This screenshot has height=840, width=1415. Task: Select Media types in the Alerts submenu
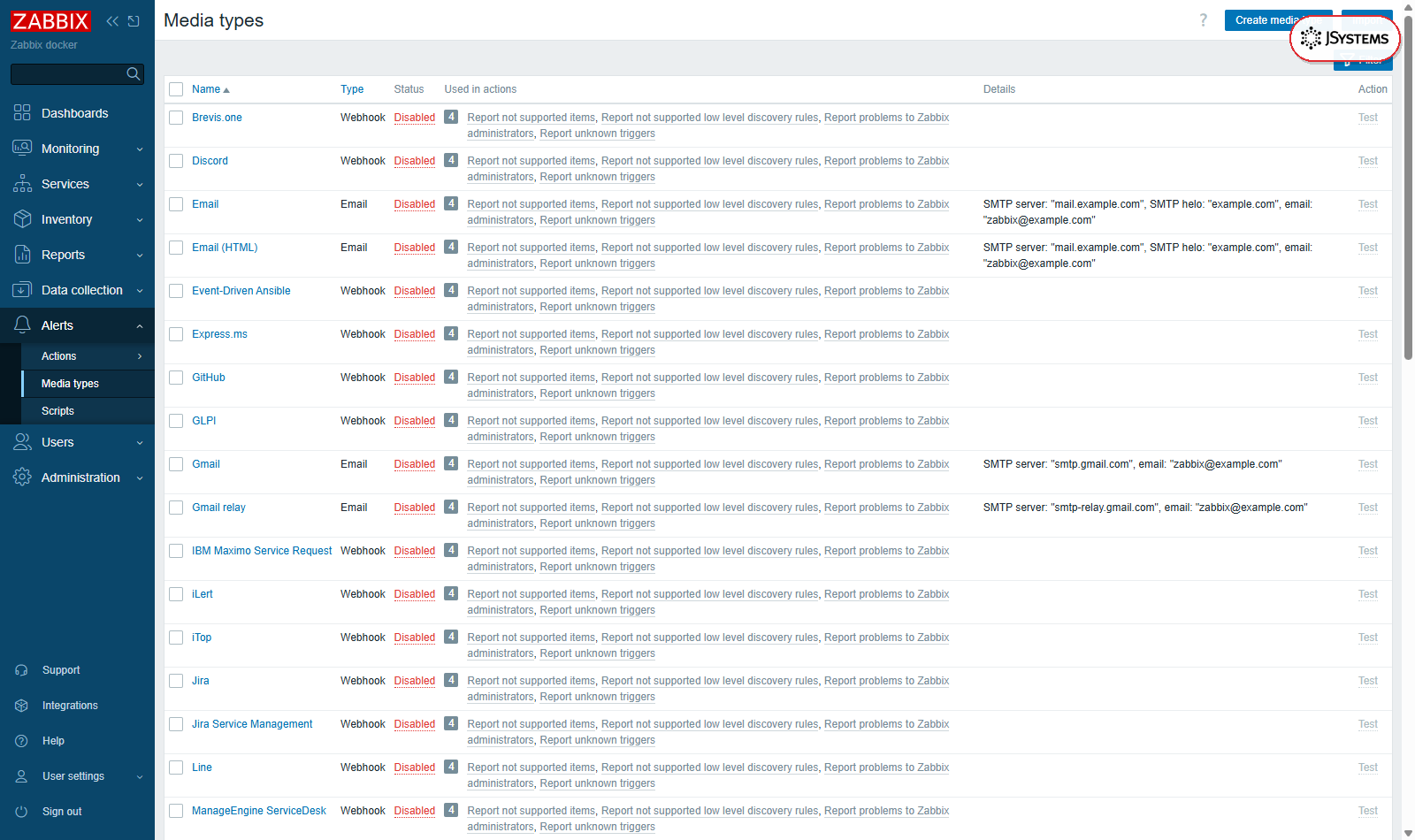(x=88, y=384)
